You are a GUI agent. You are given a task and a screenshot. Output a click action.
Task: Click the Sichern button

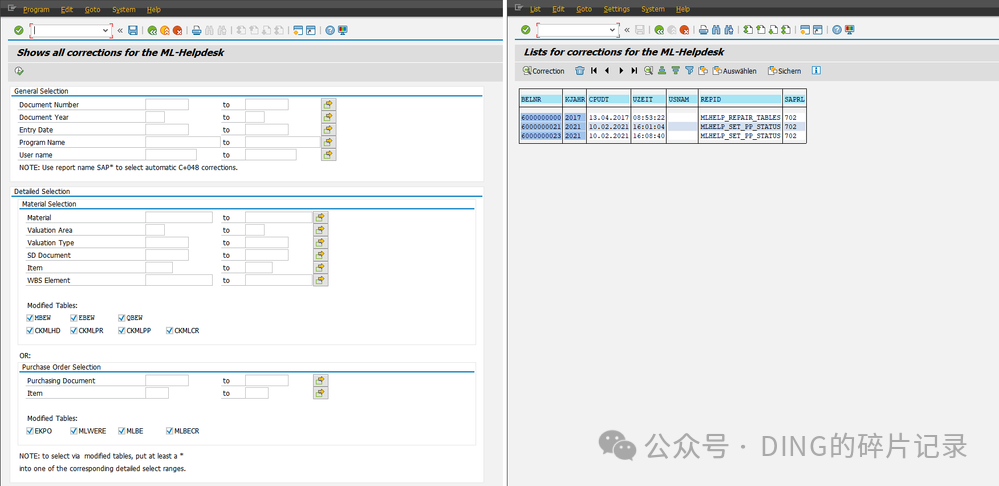[784, 71]
